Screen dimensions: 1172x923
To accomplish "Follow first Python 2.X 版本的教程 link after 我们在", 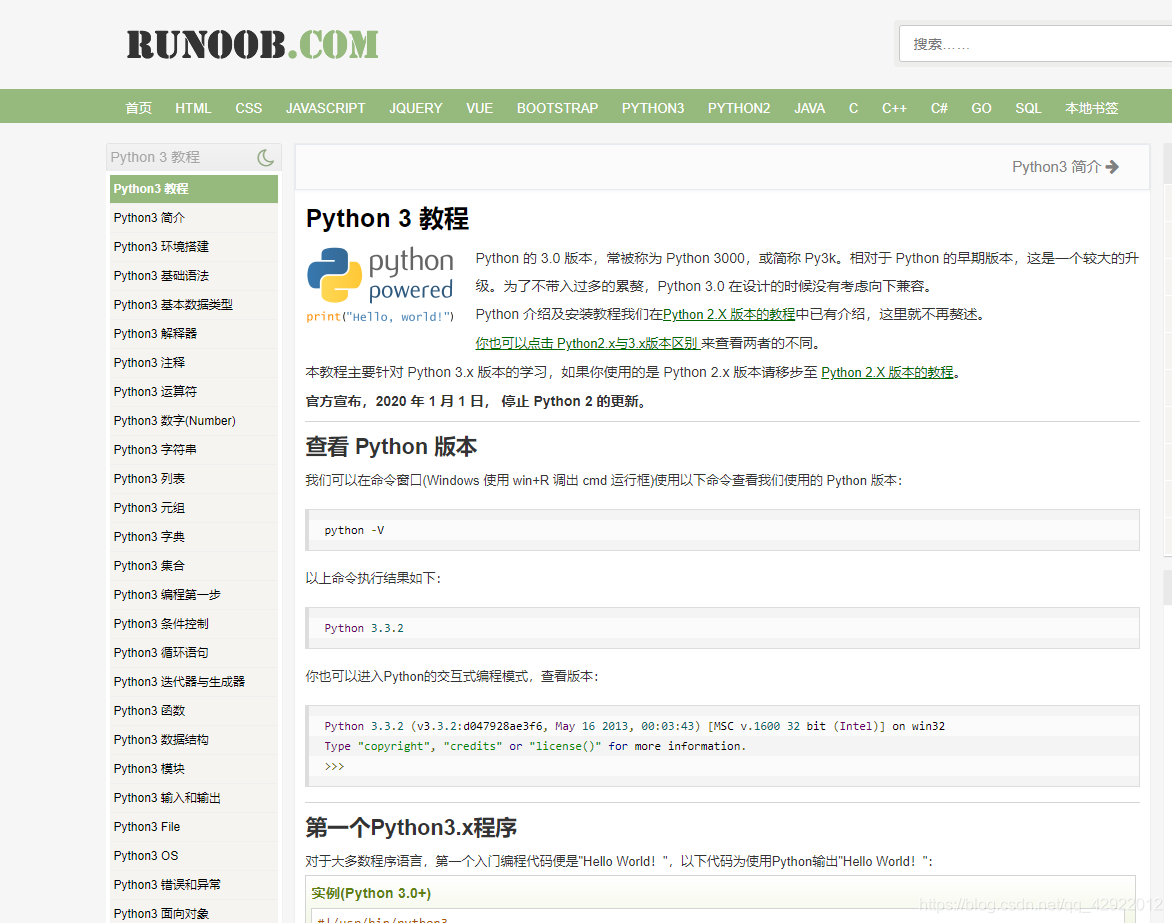I will tap(729, 315).
